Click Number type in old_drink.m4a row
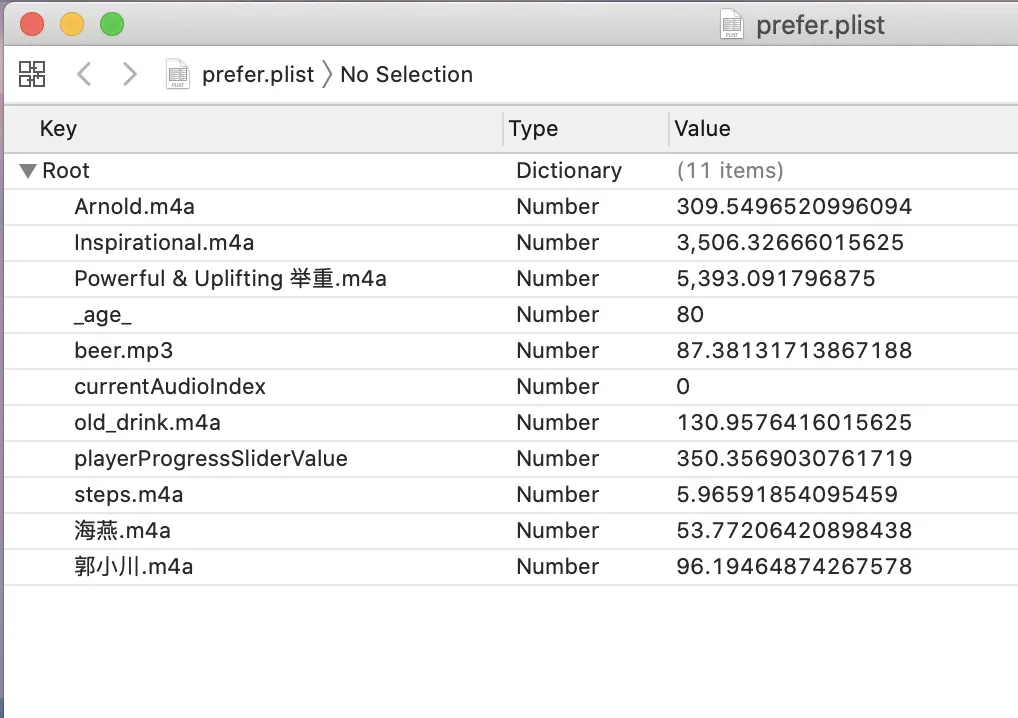The height and width of the screenshot is (718, 1018). point(558,423)
